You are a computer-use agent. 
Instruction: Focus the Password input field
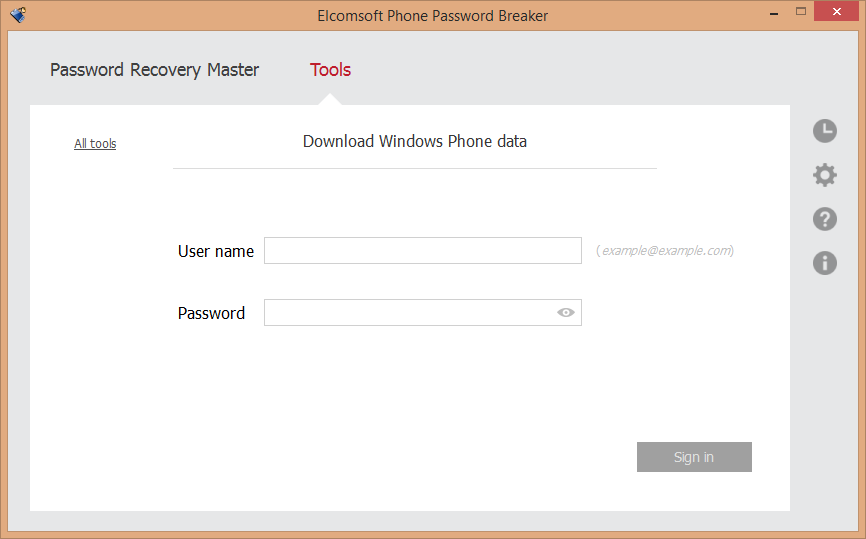point(423,313)
